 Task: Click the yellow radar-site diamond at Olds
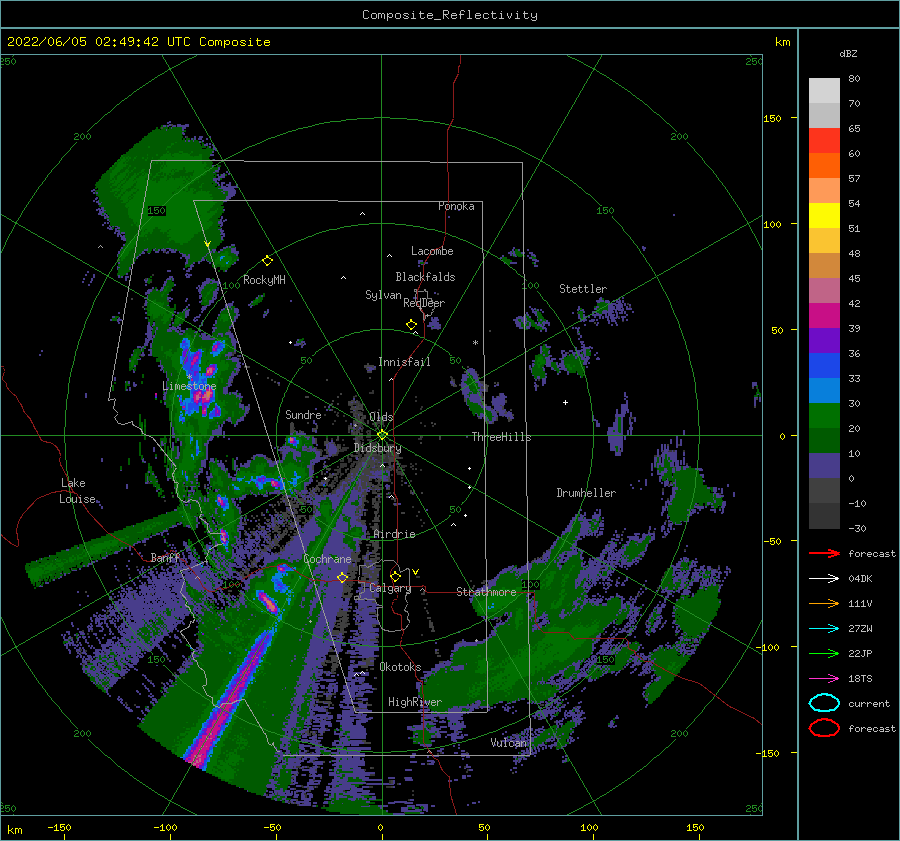382,435
